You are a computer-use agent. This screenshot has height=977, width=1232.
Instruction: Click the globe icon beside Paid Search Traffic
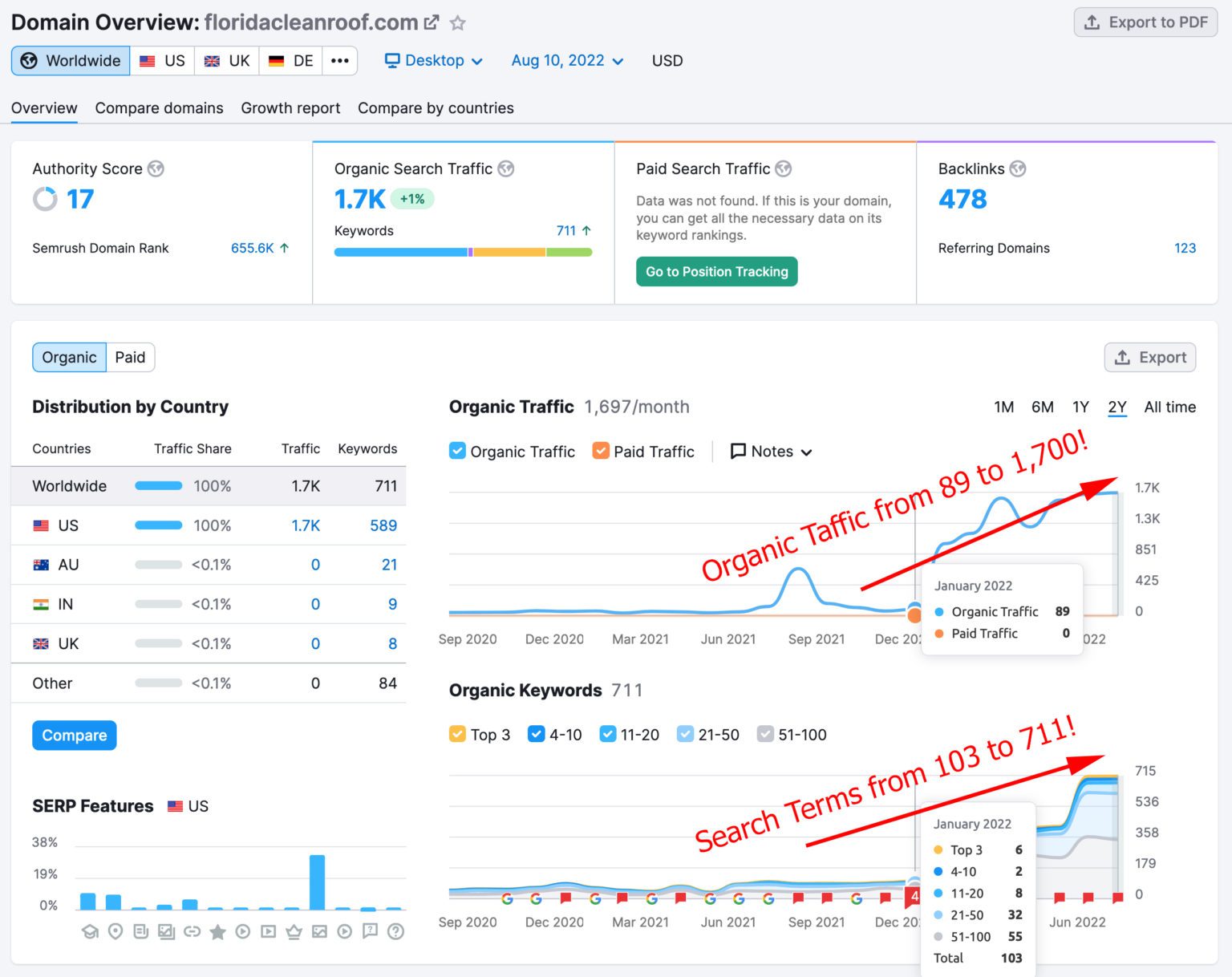[784, 168]
